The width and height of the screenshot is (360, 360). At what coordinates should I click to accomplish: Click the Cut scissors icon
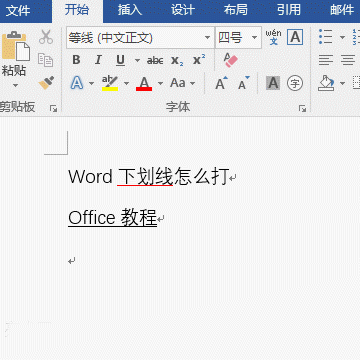[46, 37]
